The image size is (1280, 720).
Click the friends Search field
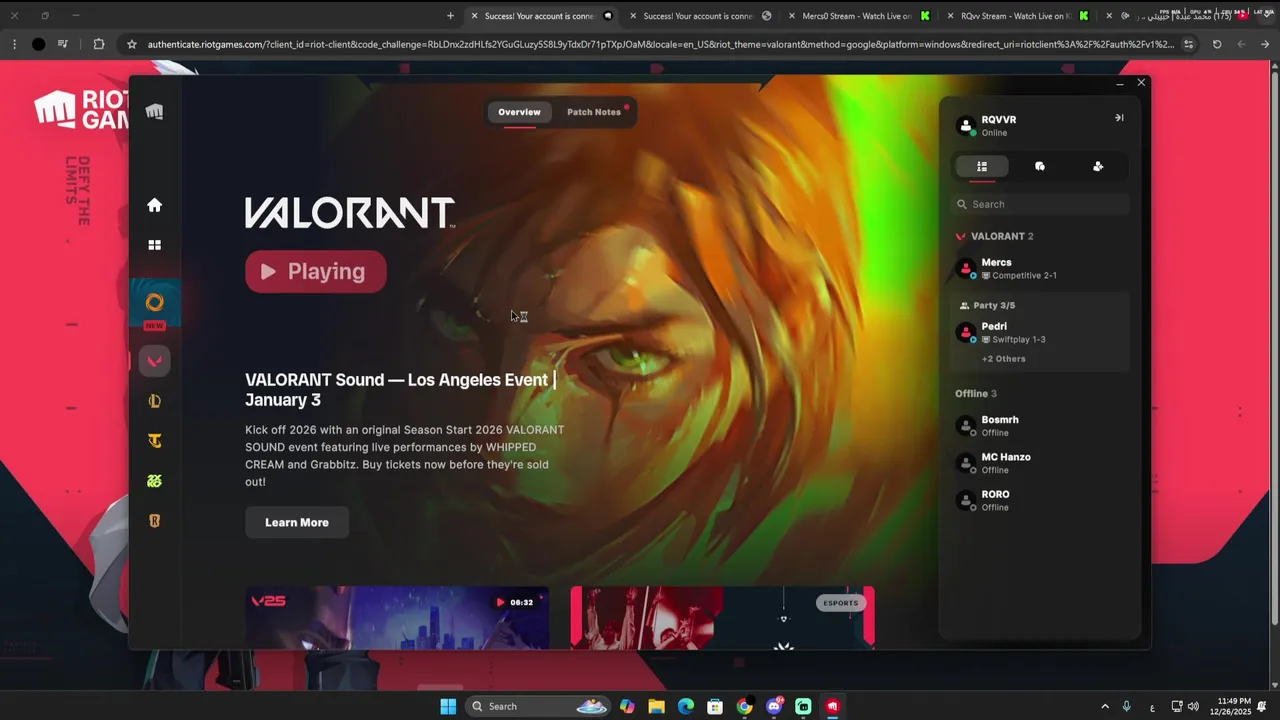pyautogui.click(x=1040, y=204)
